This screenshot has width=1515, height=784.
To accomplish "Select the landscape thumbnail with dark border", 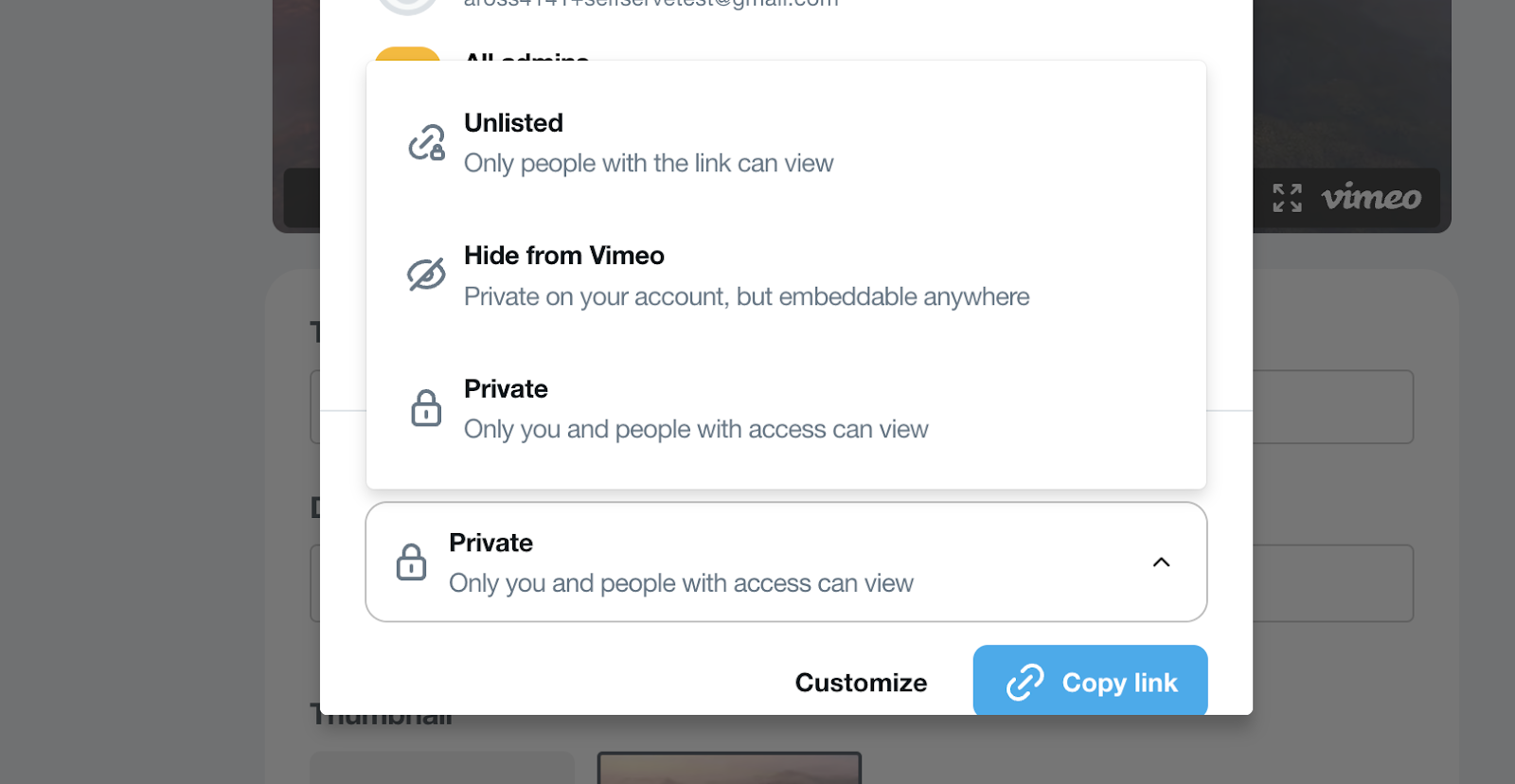I will click(729, 768).
